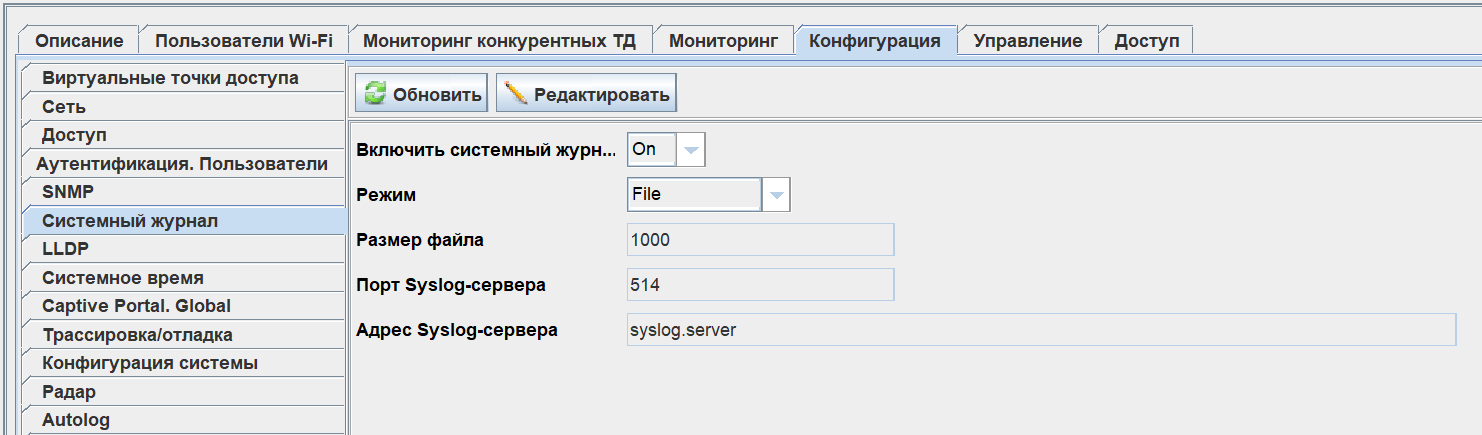Screen dimensions: 1482x435
Task: Select Captive Portal. Global item
Action: click(136, 306)
